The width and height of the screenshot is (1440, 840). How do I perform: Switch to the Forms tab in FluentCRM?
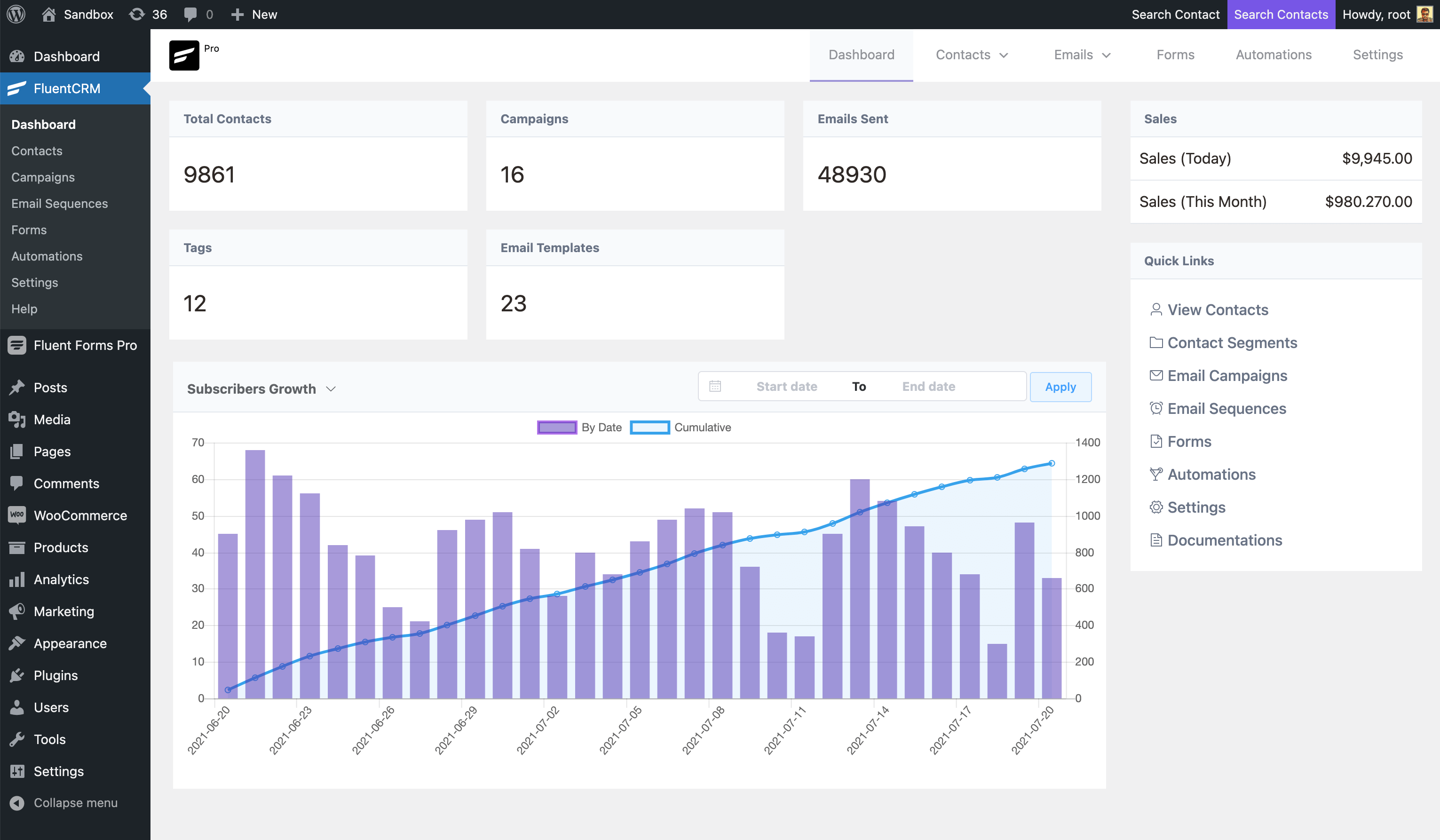(1175, 55)
